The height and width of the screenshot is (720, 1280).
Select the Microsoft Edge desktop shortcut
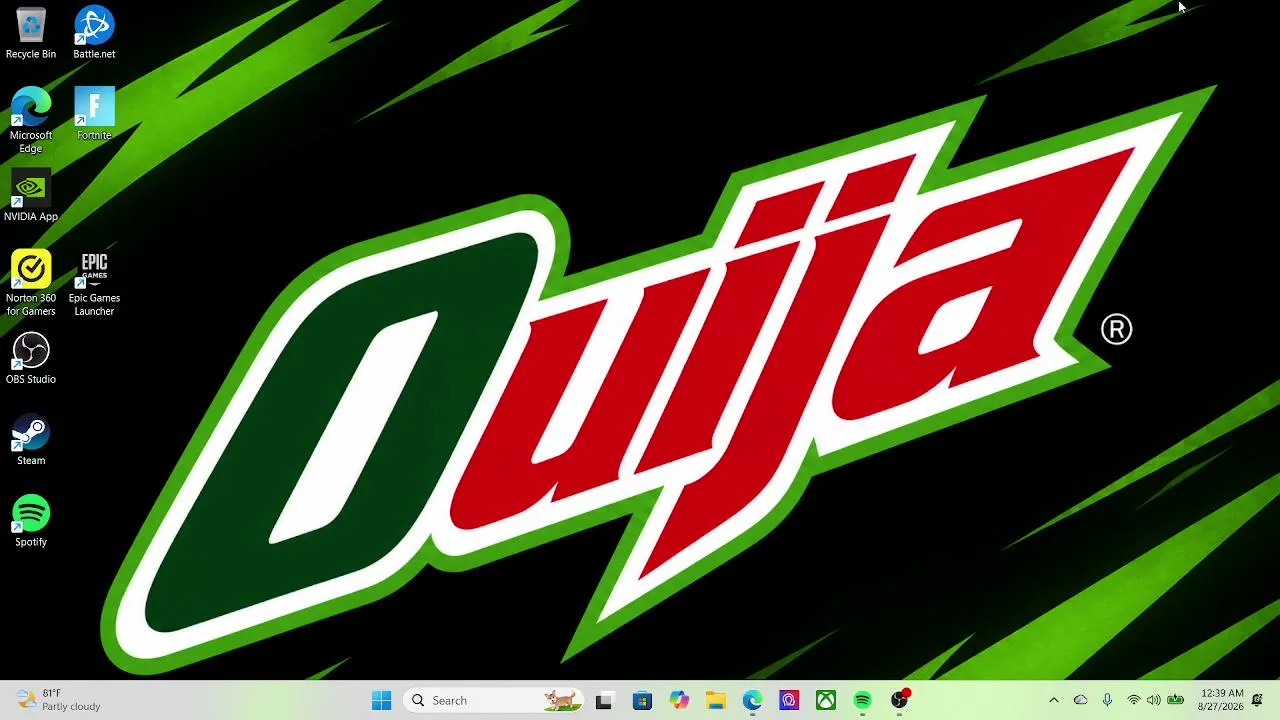(31, 120)
